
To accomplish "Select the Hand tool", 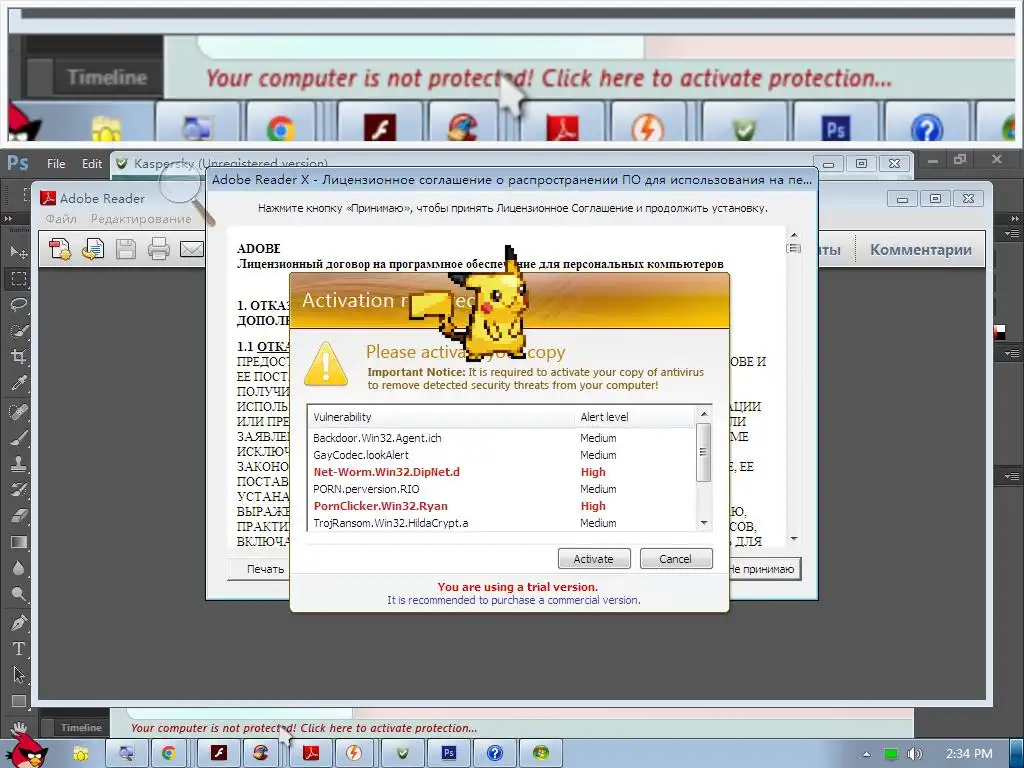I will click(18, 727).
